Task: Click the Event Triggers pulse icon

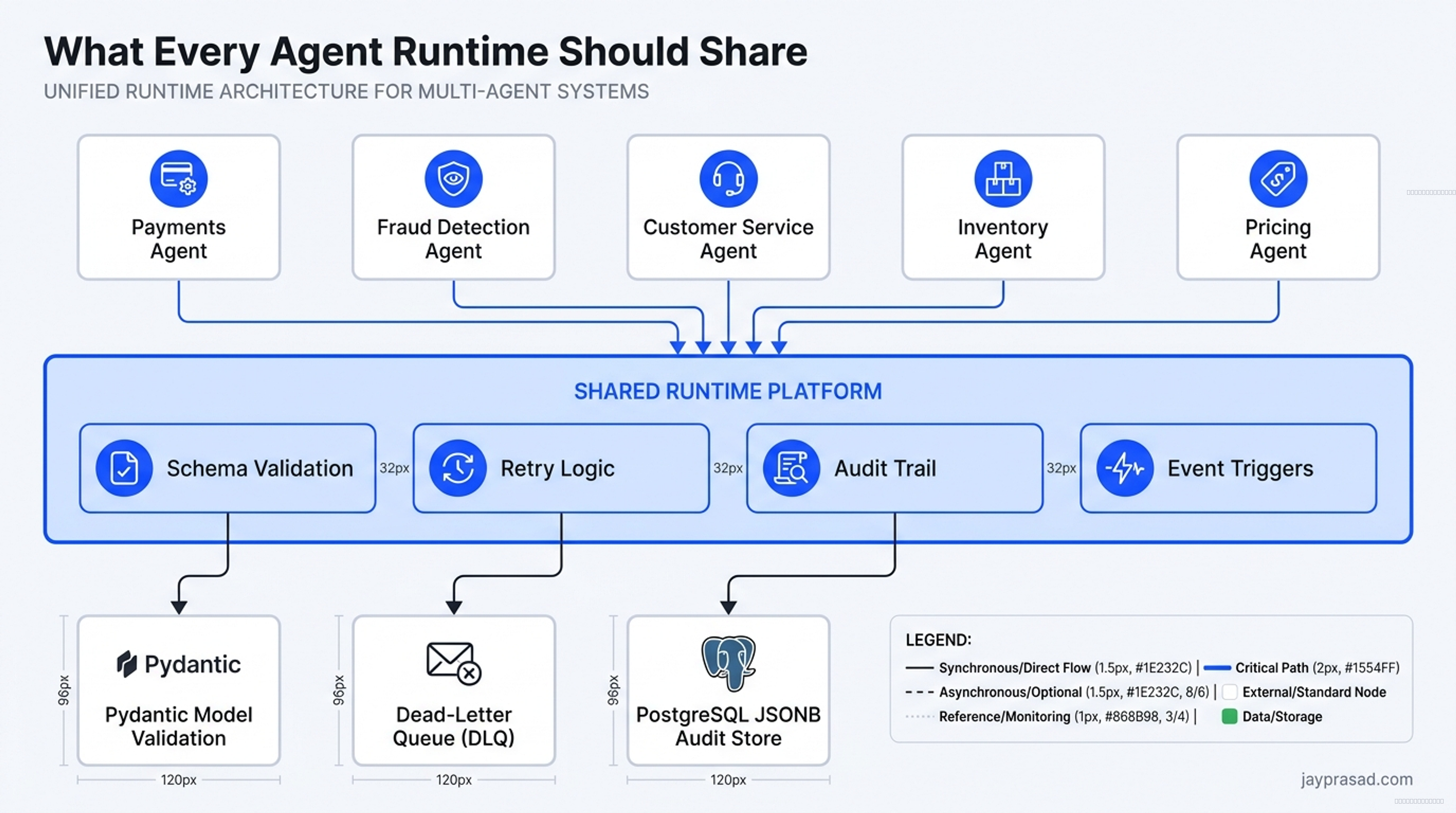Action: click(1125, 468)
